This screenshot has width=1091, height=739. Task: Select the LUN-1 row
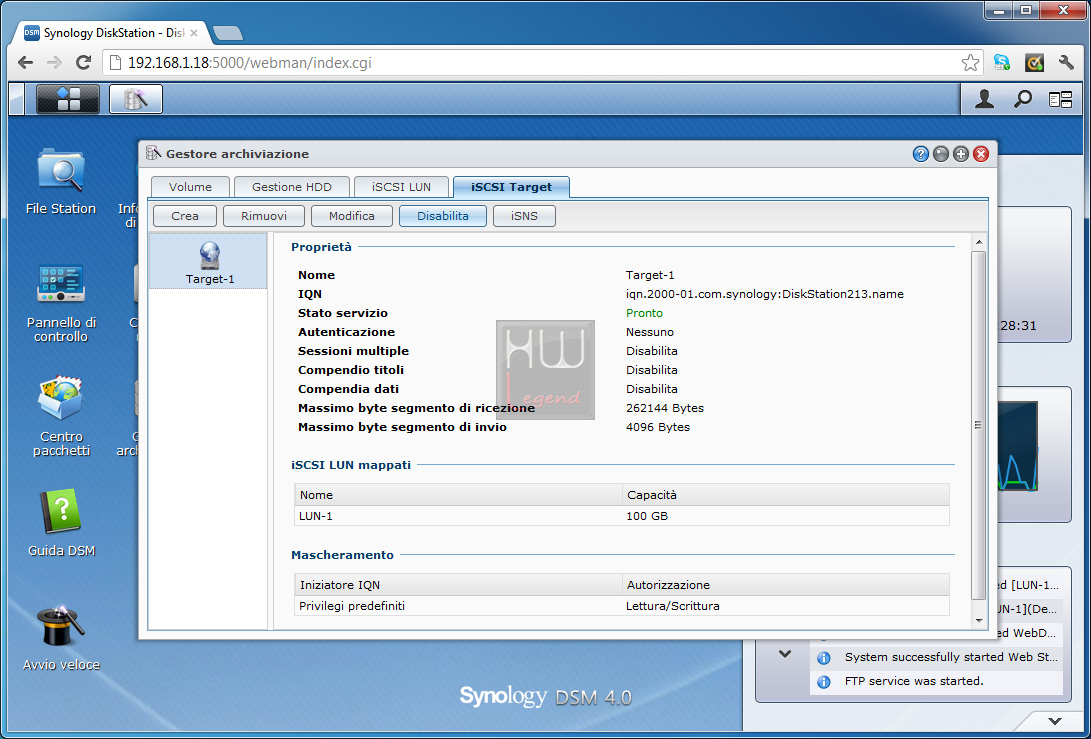coord(621,516)
